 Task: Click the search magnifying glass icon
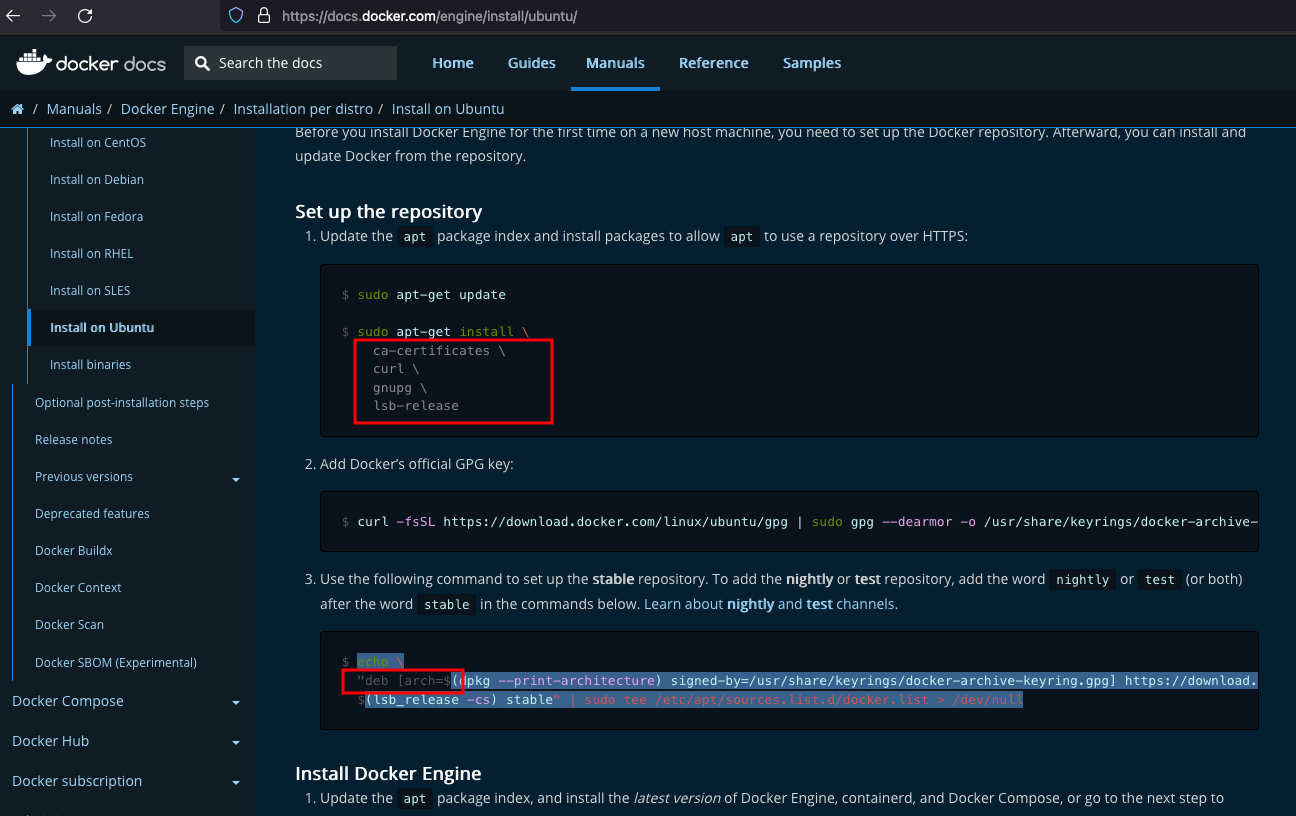tap(201, 62)
